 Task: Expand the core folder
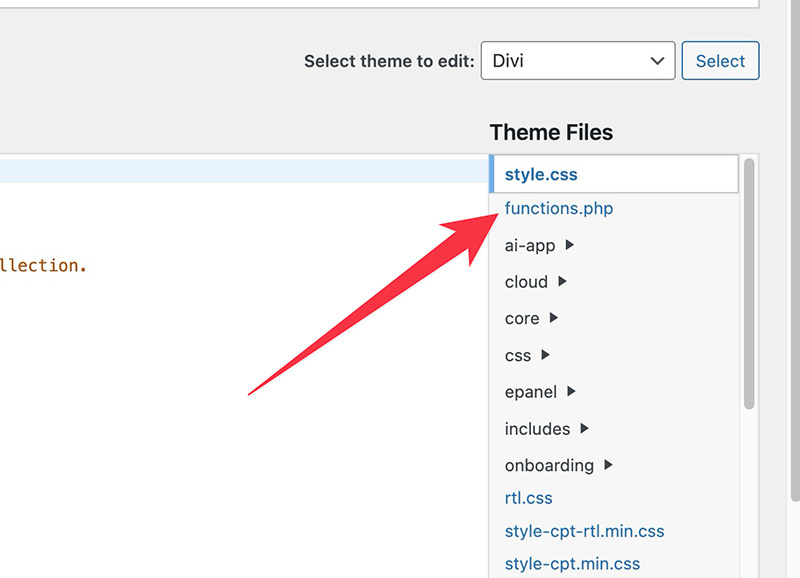(532, 318)
